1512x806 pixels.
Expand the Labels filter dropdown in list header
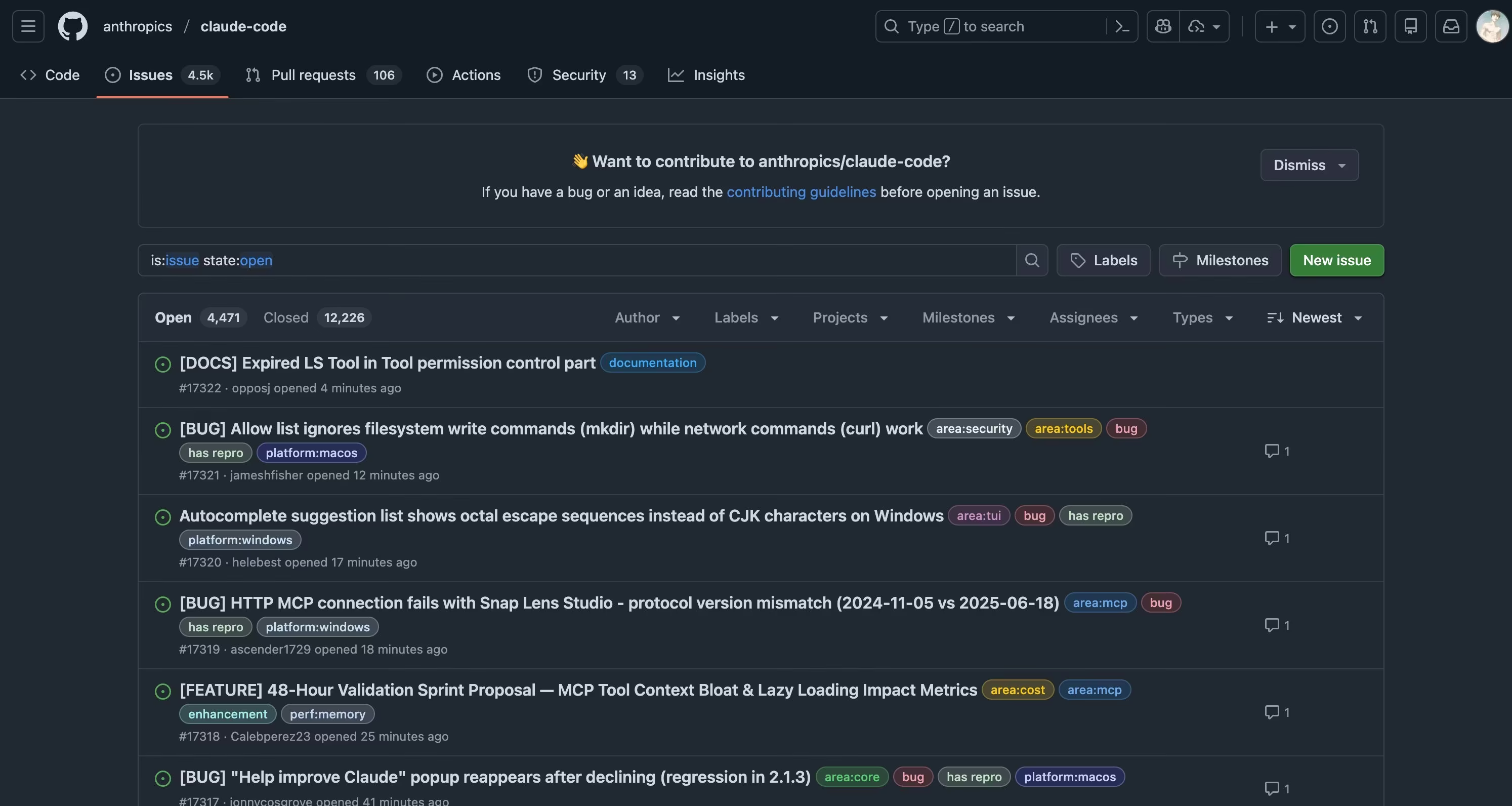click(746, 318)
